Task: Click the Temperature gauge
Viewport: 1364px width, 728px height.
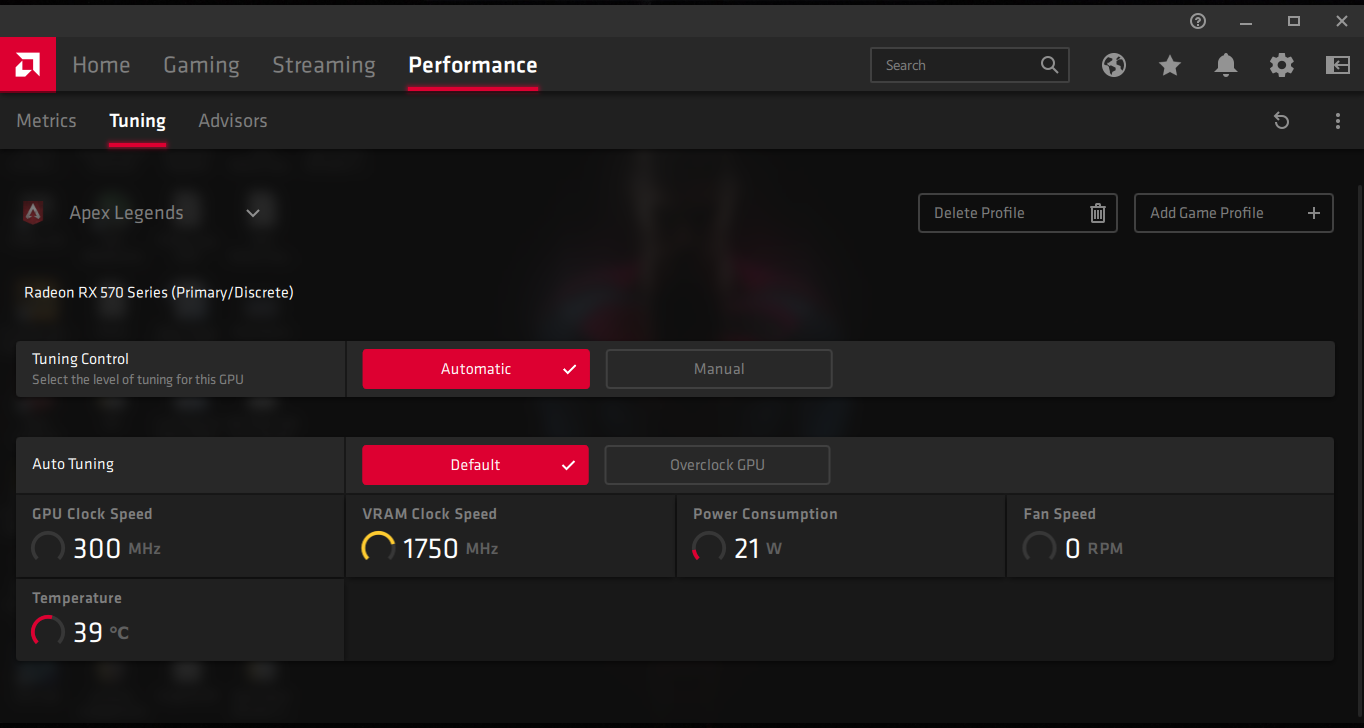Action: point(48,631)
